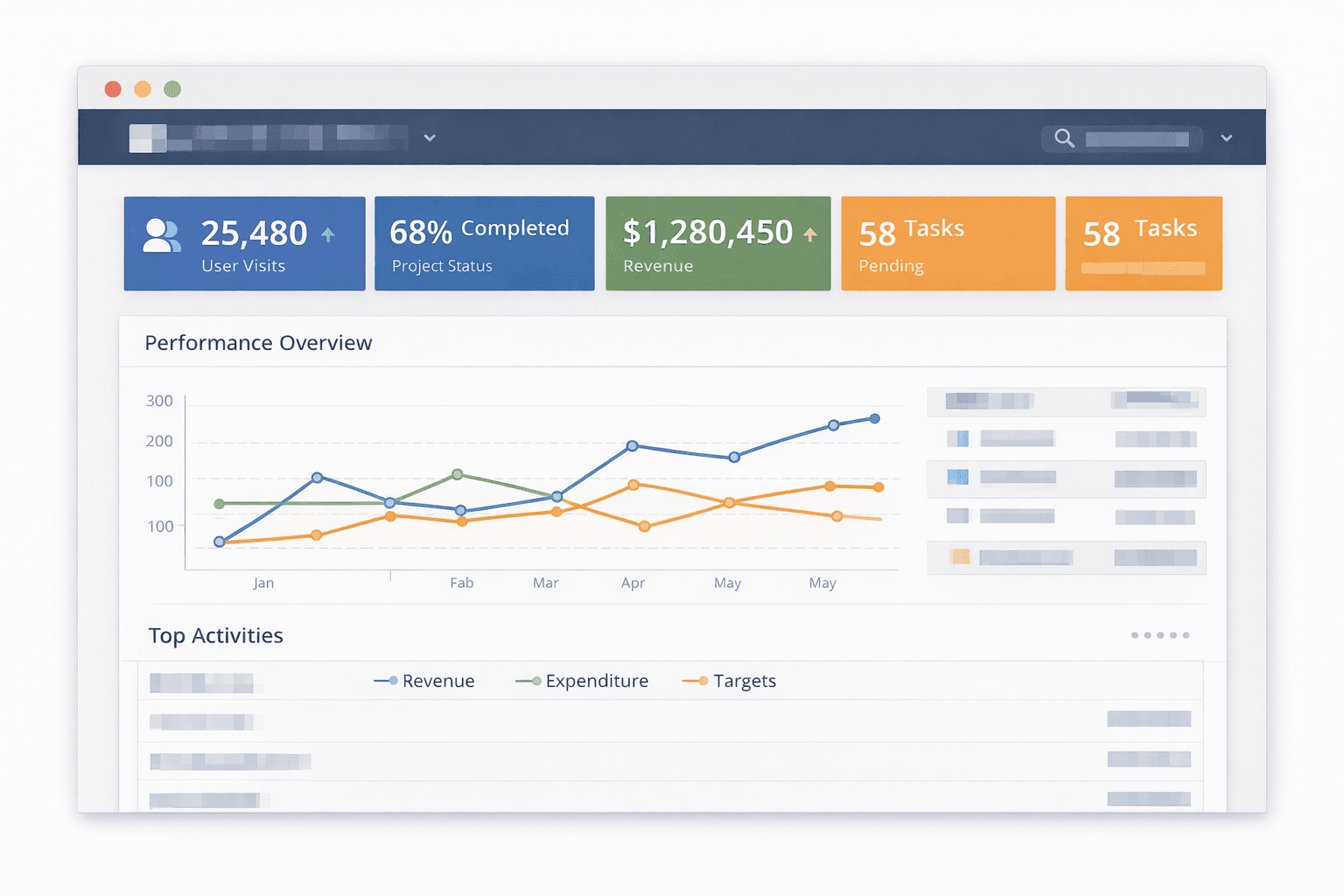Click the first pagination dot above Top Activities
This screenshot has width=1344, height=896.
[1134, 636]
